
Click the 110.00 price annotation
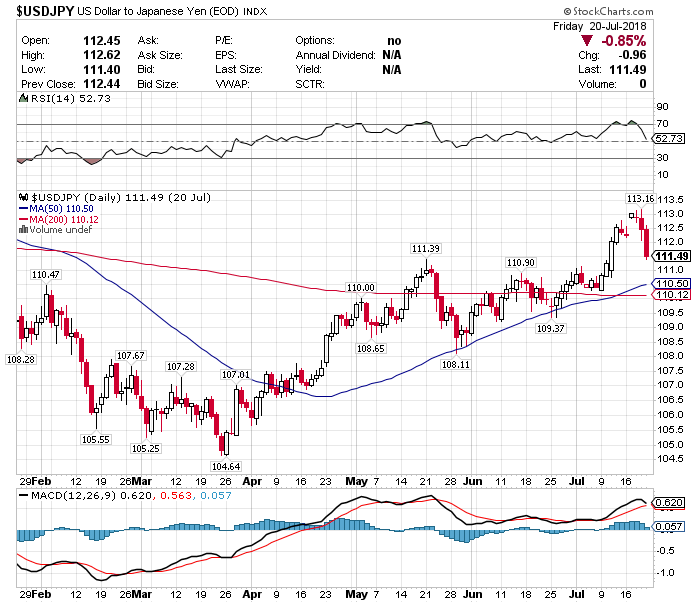pos(361,287)
